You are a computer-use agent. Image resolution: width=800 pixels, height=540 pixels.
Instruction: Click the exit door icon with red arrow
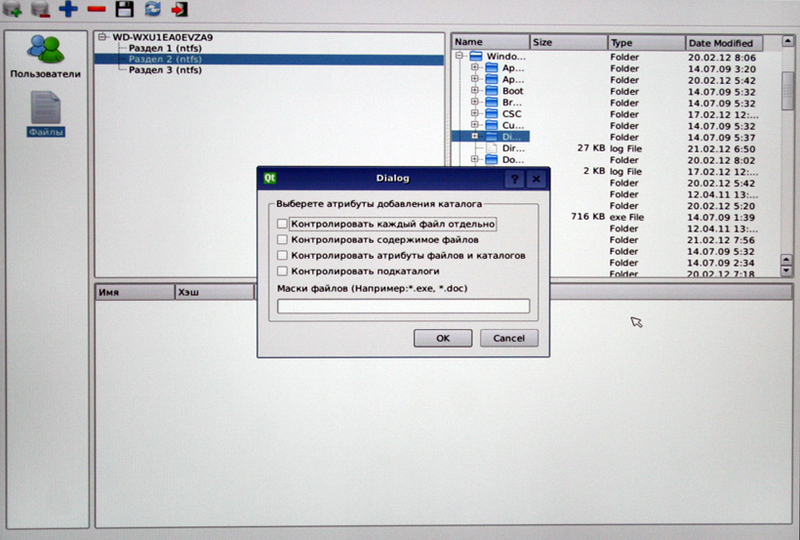point(180,9)
